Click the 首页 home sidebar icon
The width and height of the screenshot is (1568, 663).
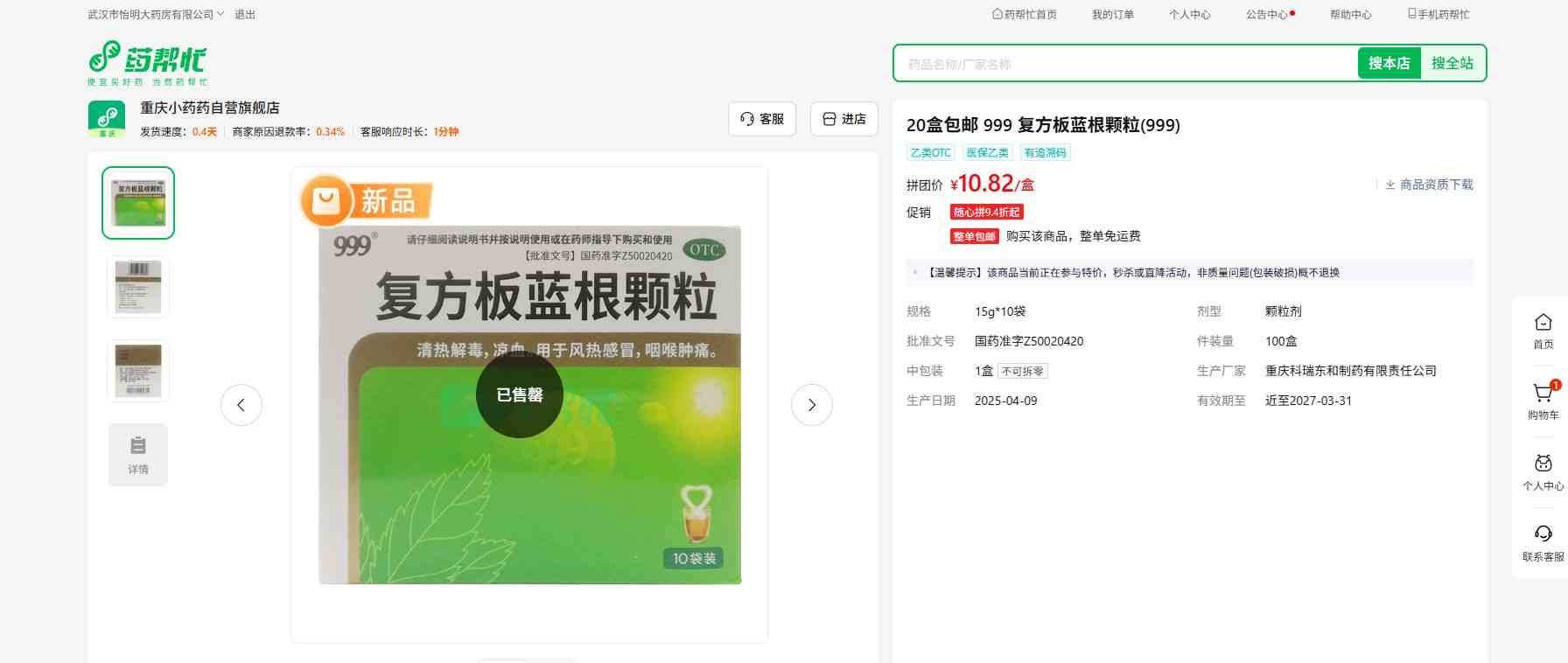1543,325
